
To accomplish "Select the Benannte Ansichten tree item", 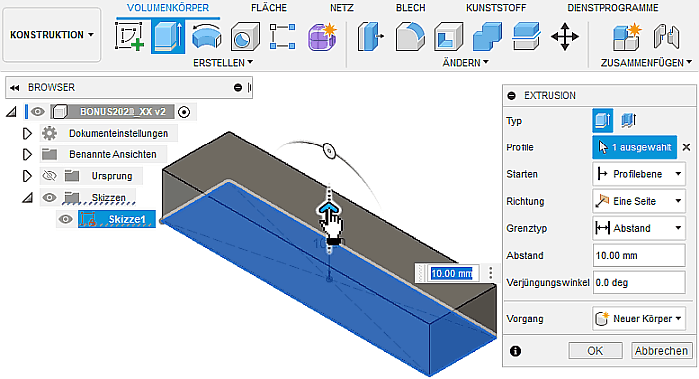I will (x=112, y=154).
